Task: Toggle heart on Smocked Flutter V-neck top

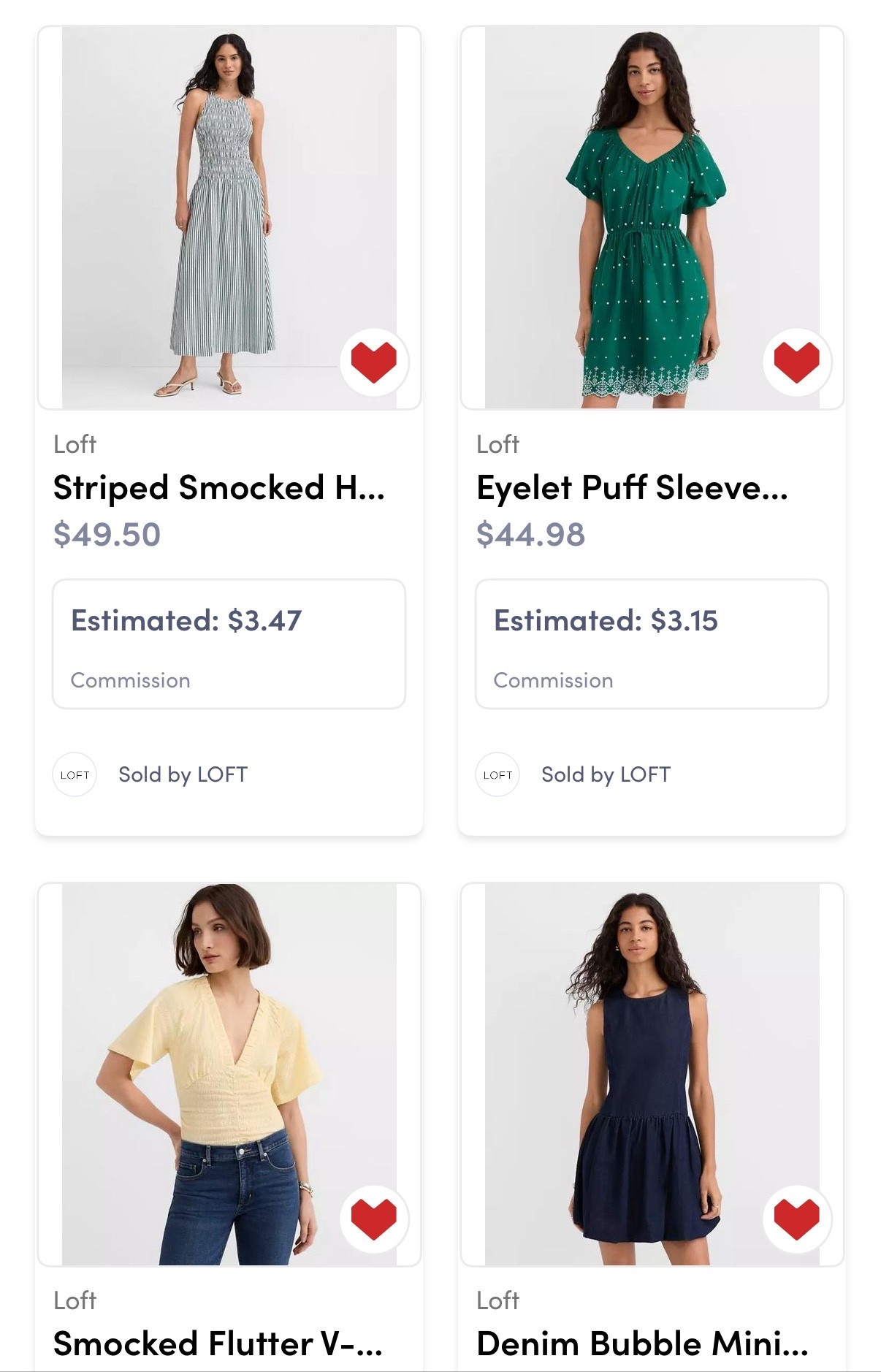Action: (373, 1219)
